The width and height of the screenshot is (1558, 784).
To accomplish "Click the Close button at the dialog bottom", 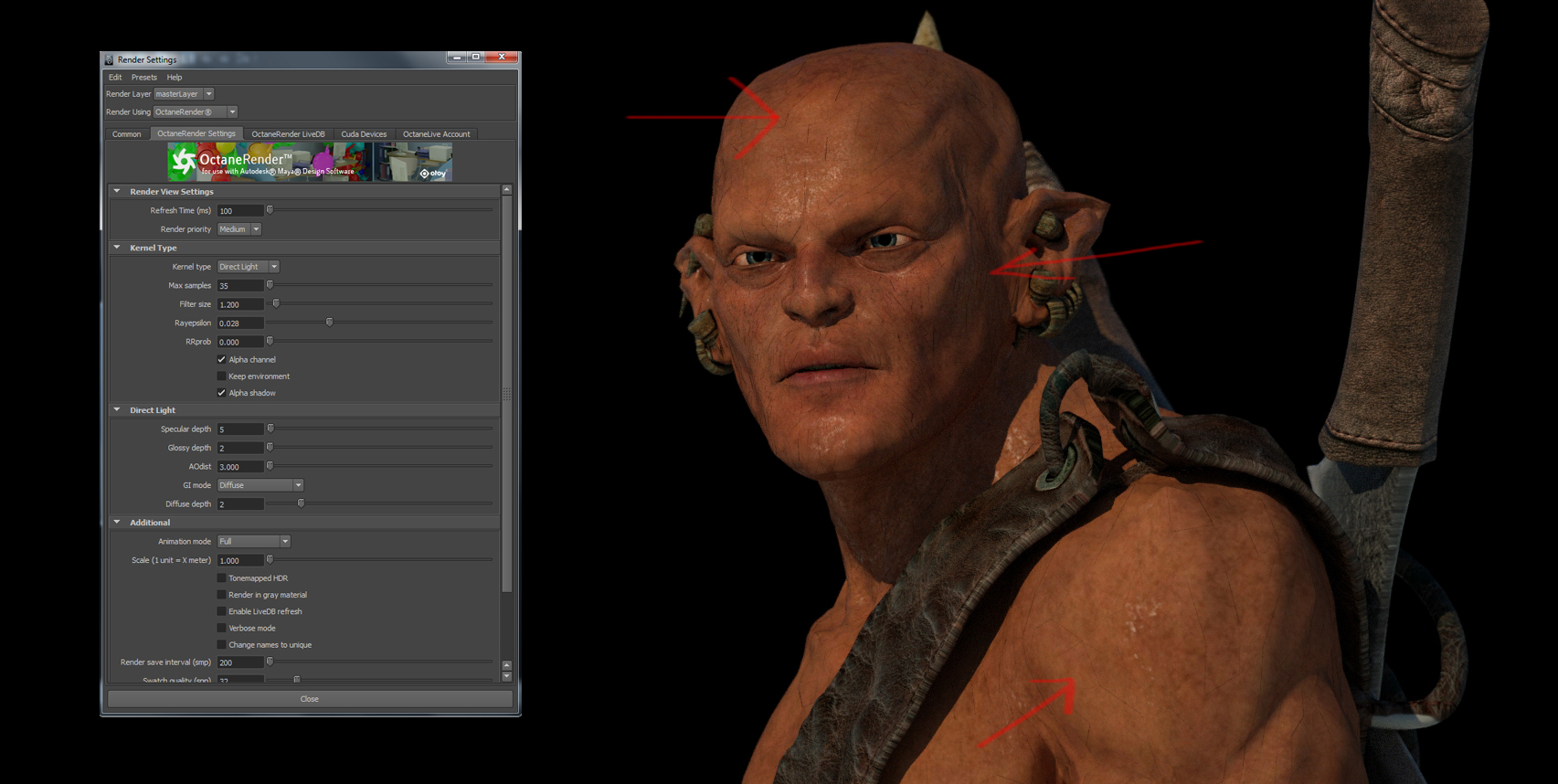I will (x=310, y=699).
